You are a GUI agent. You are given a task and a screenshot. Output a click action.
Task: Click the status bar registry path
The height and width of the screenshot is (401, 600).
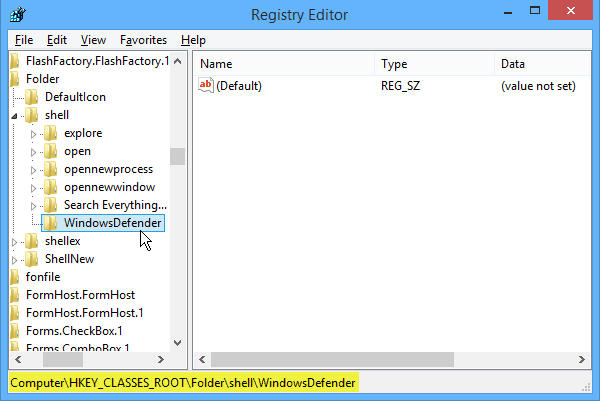click(x=184, y=383)
